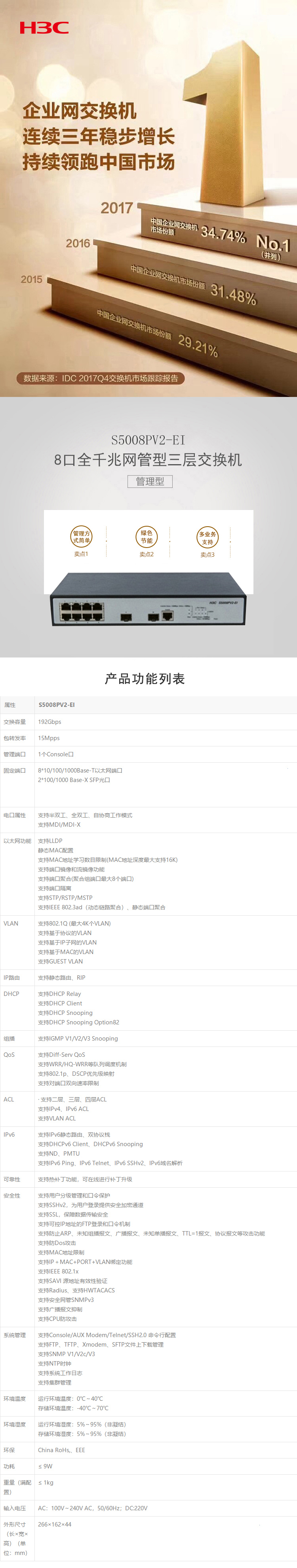Click the 系统管理 attribute label

[15, 1335]
